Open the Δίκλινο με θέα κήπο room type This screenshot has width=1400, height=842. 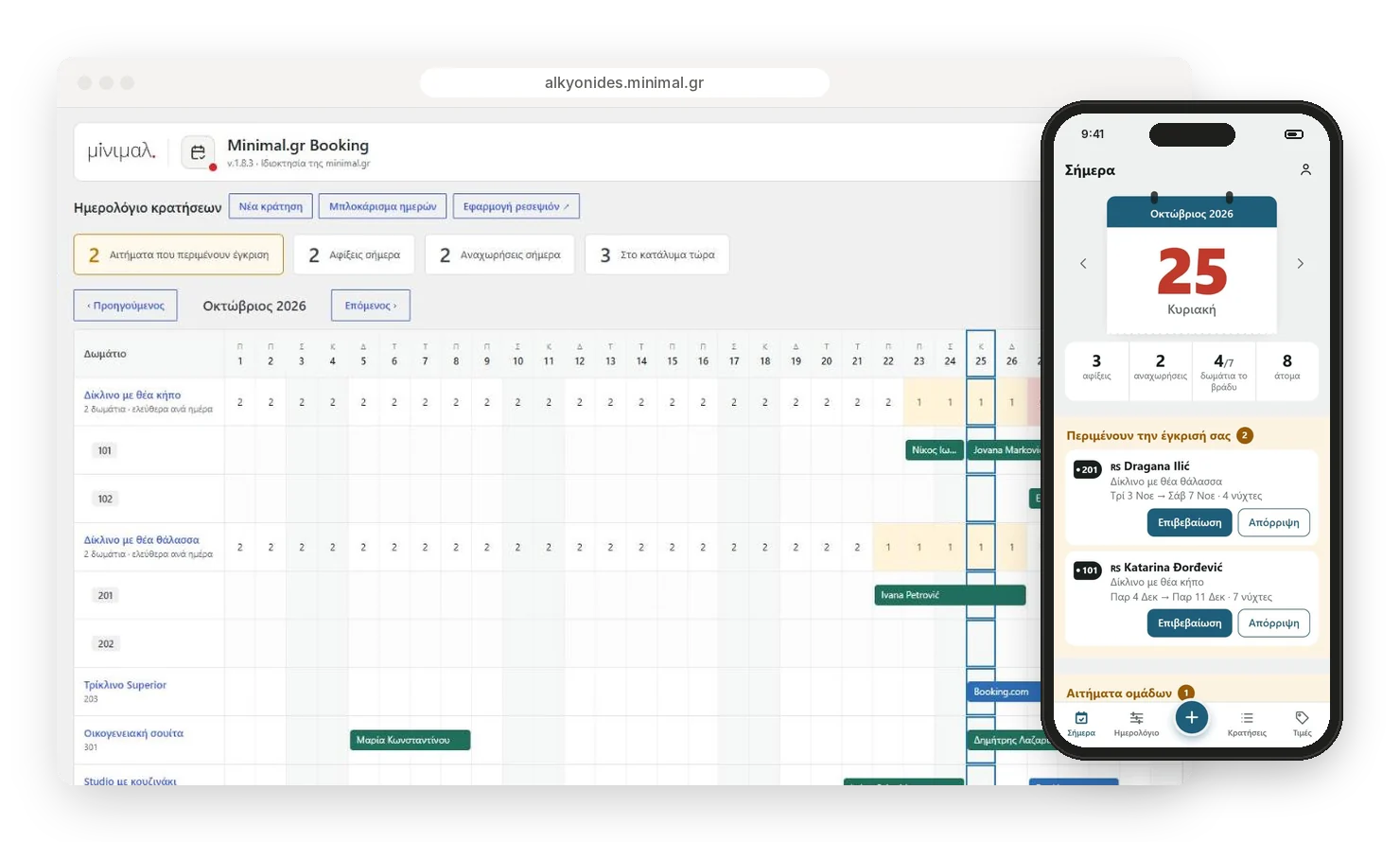[x=132, y=395]
